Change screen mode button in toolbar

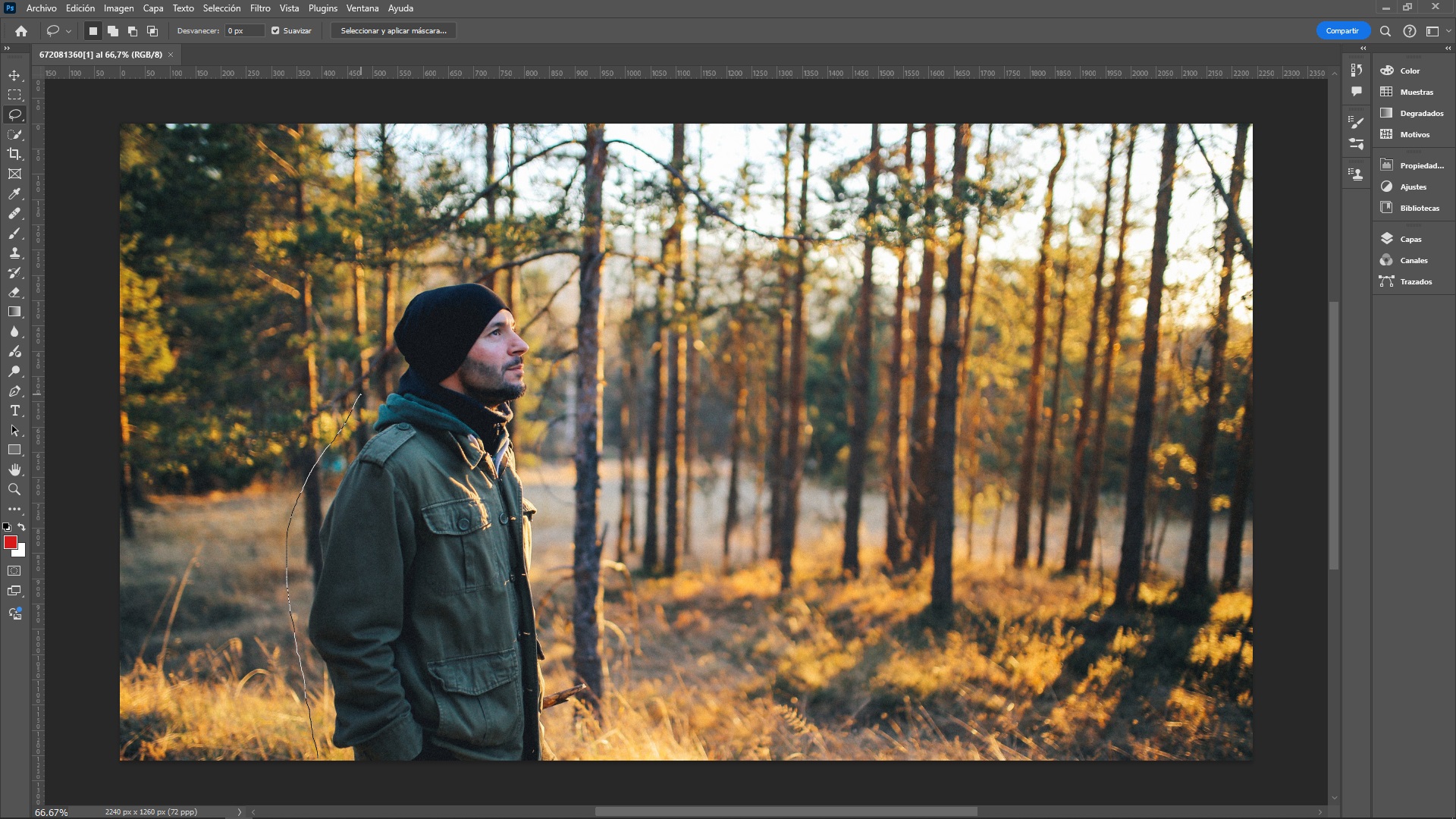pos(14,591)
